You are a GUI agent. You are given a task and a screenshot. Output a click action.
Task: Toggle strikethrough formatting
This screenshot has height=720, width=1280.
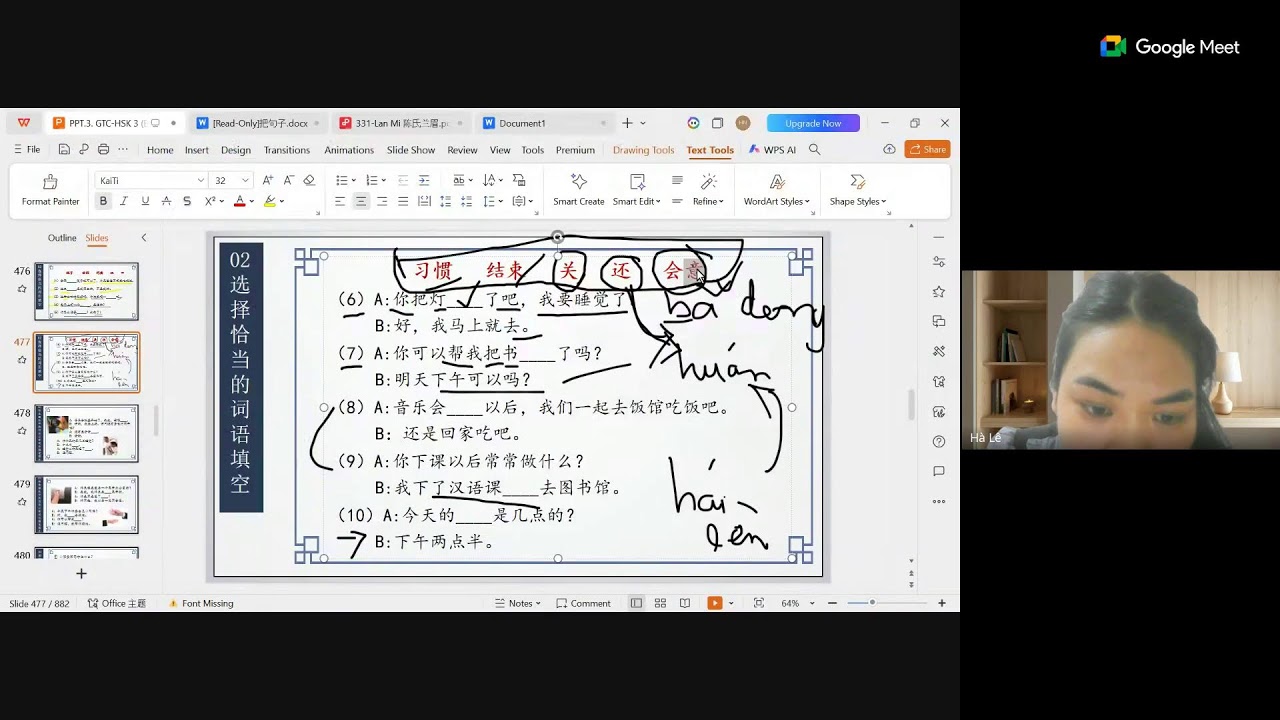166,201
